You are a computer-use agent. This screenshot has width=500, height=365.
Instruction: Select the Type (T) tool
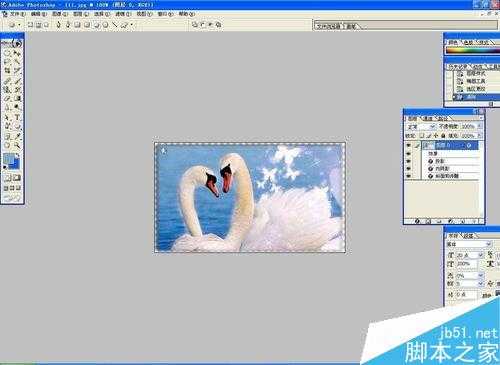click(x=17, y=117)
